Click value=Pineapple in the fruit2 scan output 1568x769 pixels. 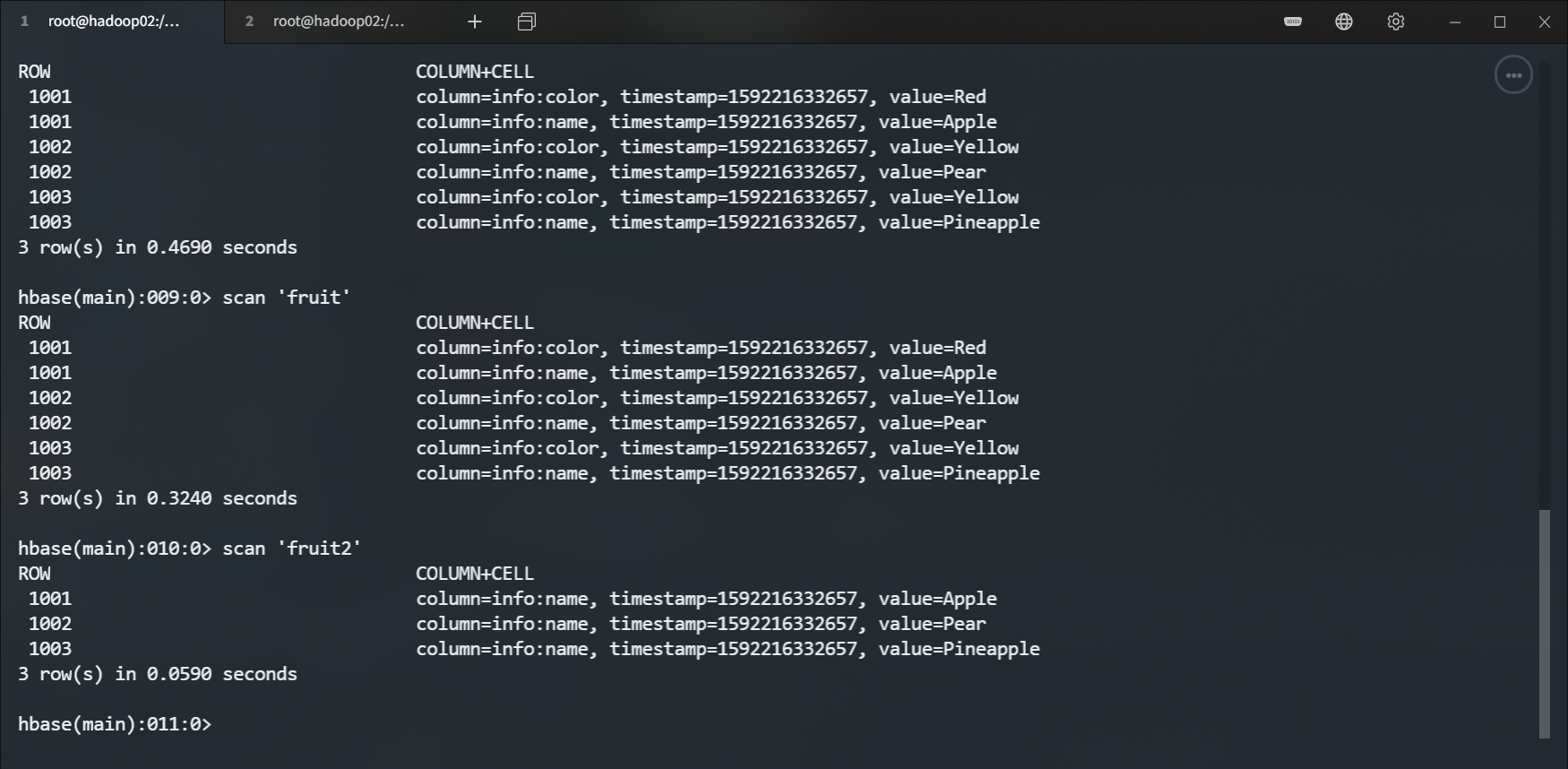[959, 649]
